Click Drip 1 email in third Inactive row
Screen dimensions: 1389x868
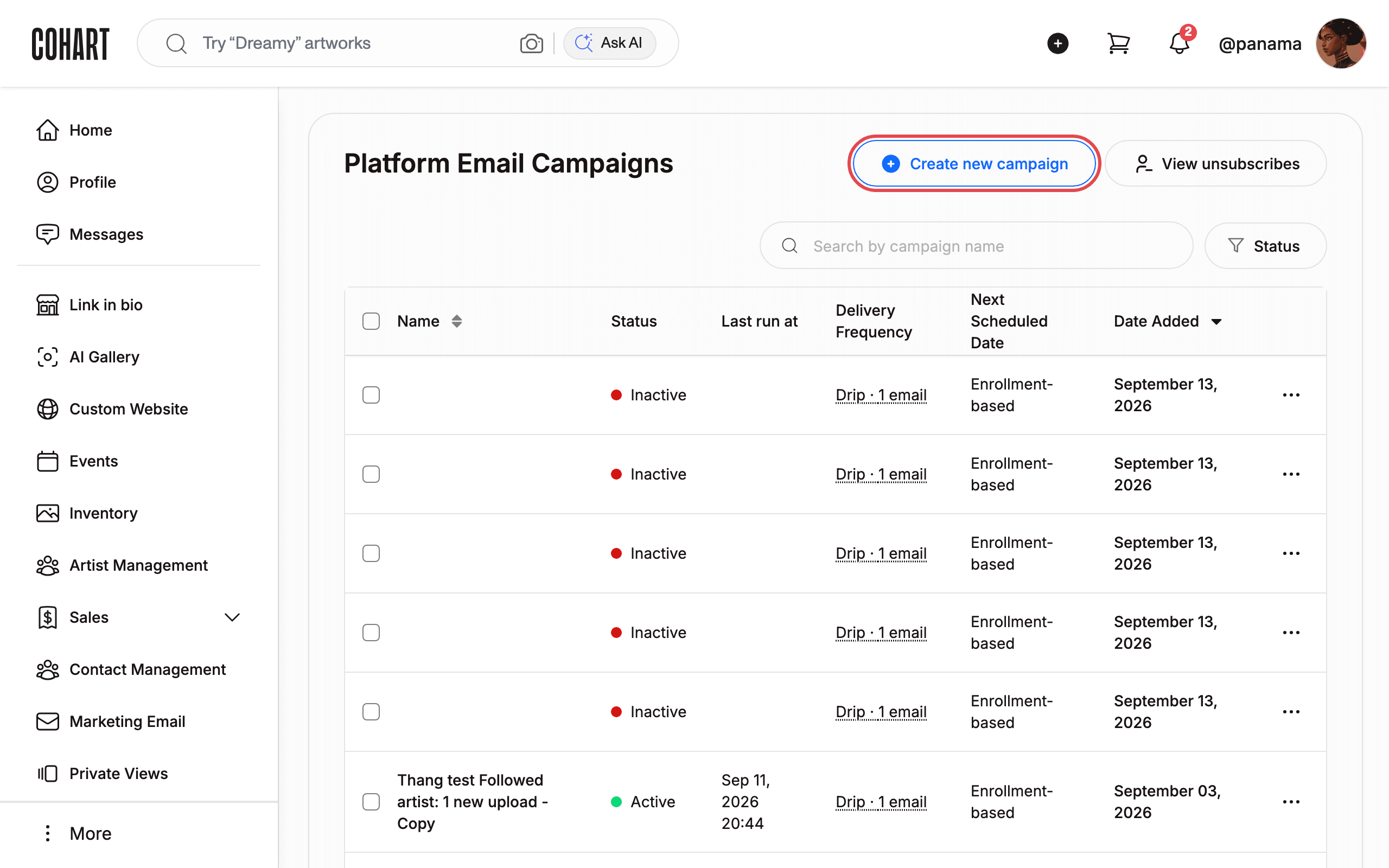881,553
